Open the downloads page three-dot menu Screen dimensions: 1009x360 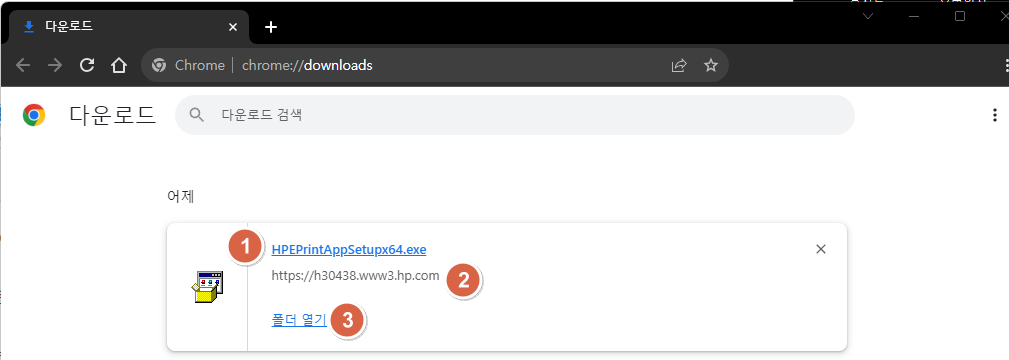click(x=995, y=115)
